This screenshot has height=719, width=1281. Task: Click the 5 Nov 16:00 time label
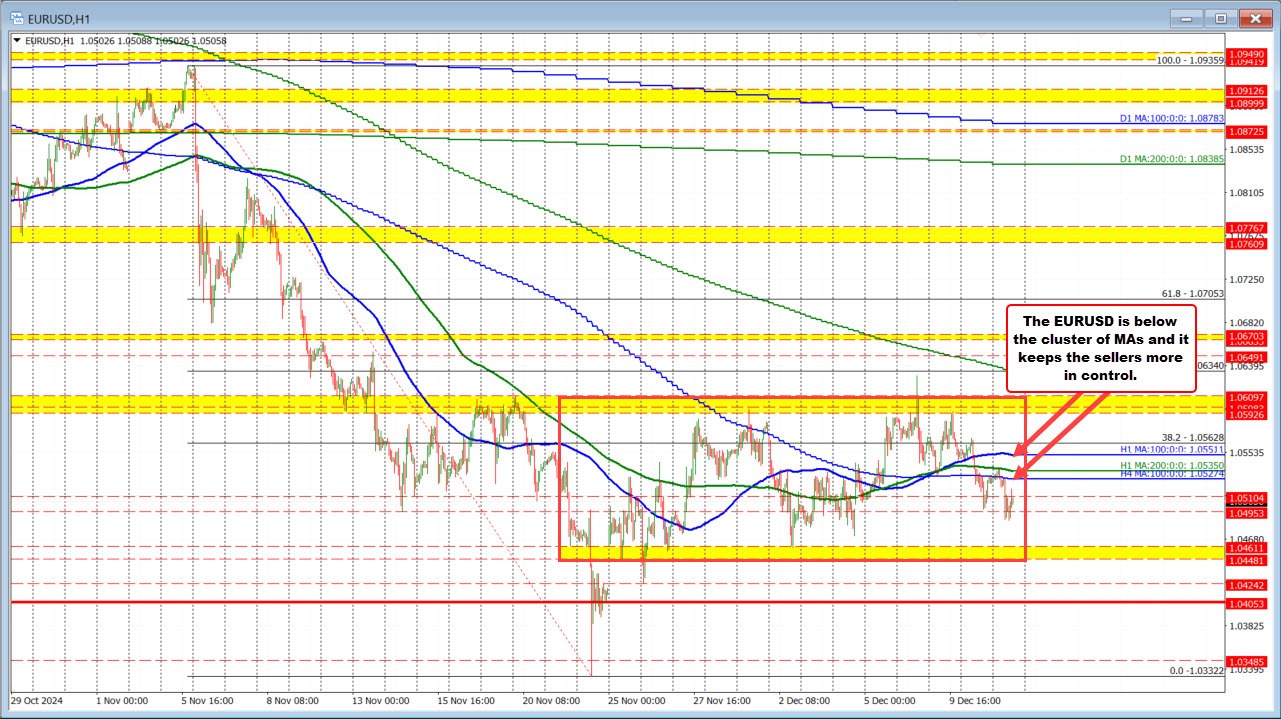coord(206,701)
